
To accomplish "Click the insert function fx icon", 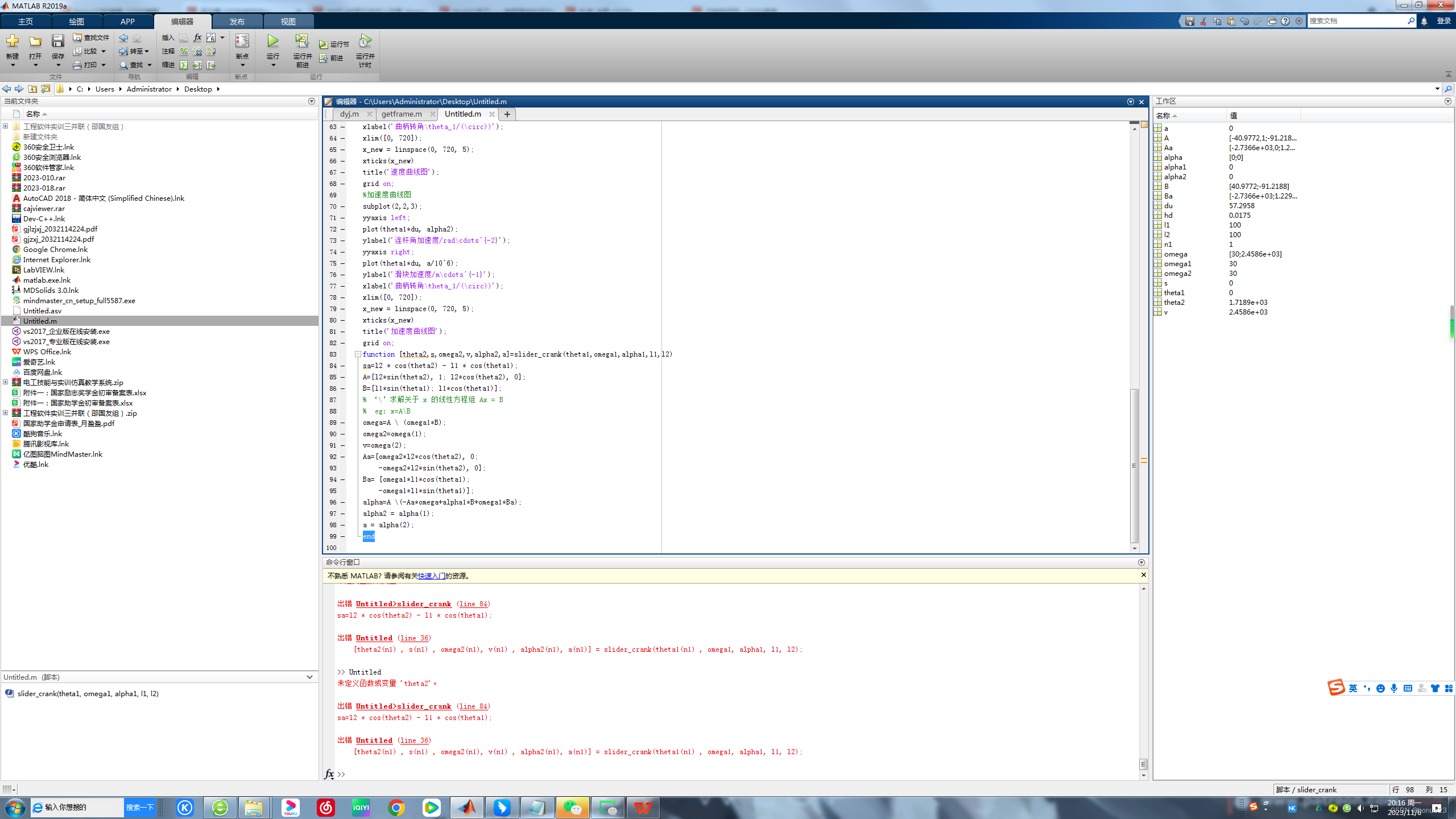I will [x=197, y=38].
